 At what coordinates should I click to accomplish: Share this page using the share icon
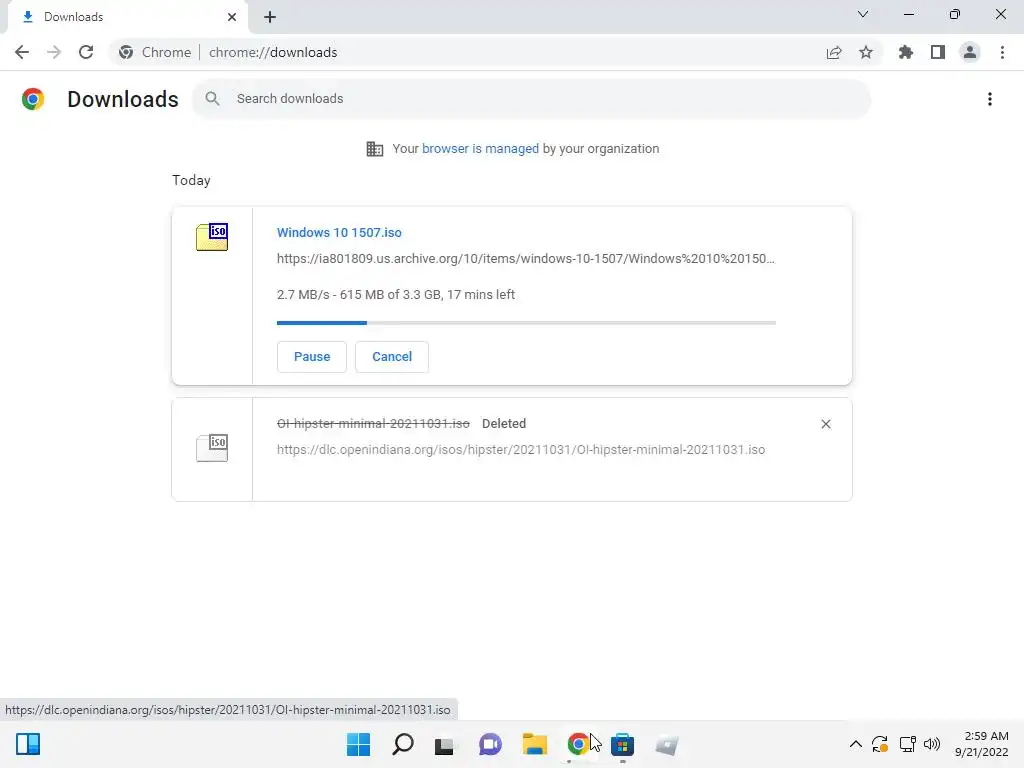tap(834, 52)
